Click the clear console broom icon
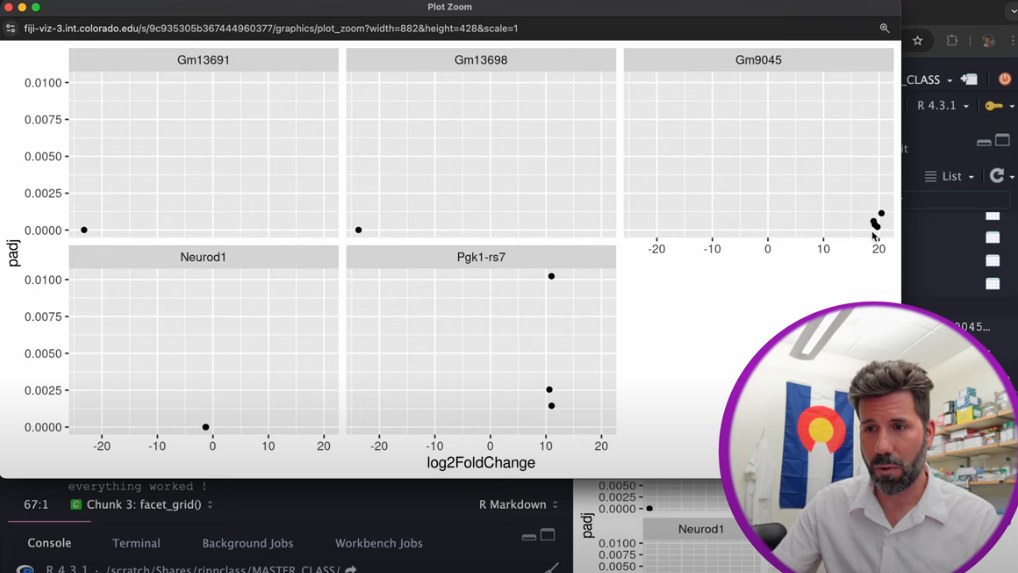 552,568
